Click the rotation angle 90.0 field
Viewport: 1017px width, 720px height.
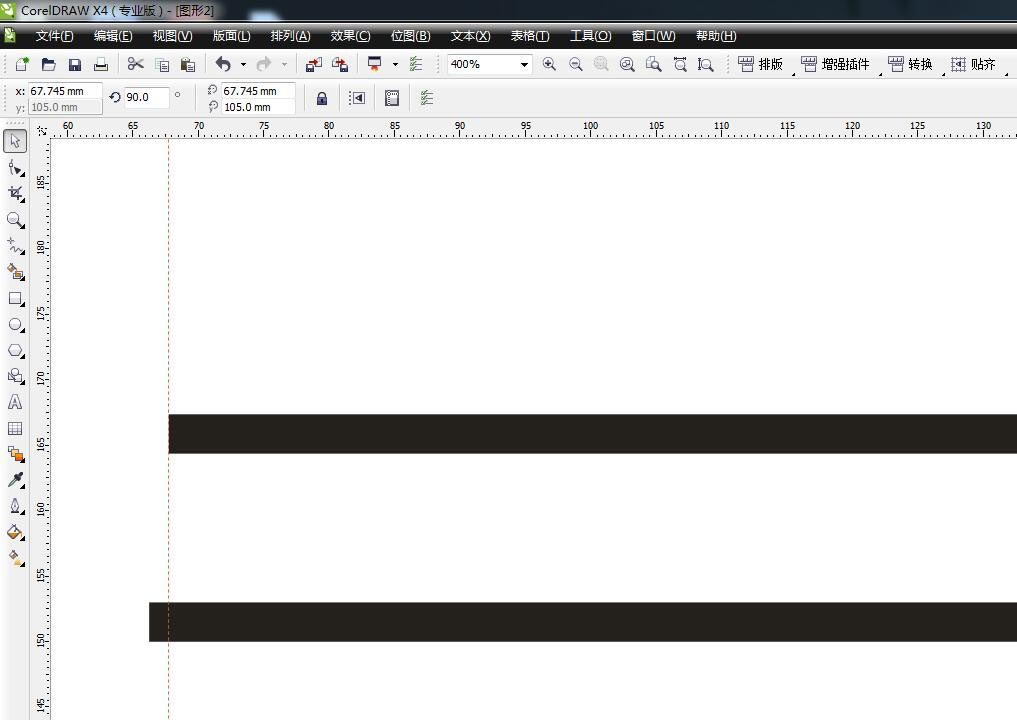(x=145, y=97)
